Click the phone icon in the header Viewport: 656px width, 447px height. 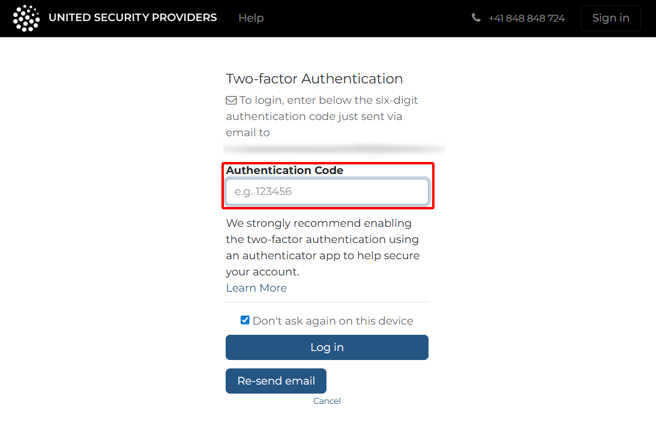(x=476, y=18)
